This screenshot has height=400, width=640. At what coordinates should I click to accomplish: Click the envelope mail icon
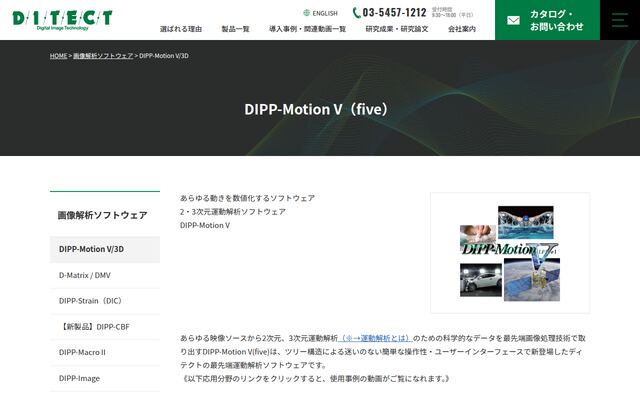(x=513, y=20)
